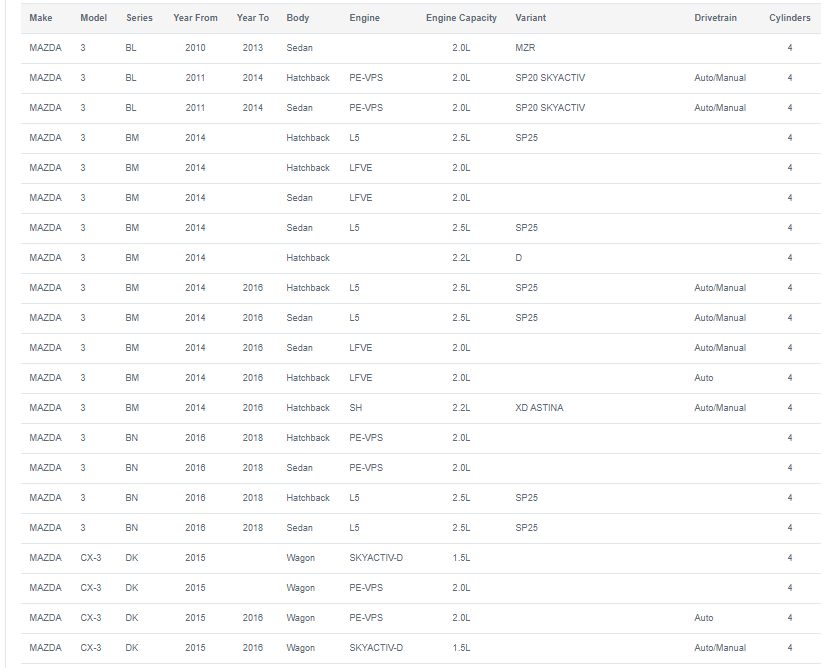Screen dimensions: 827x668
Task: Click the Model column header
Action: [93, 18]
